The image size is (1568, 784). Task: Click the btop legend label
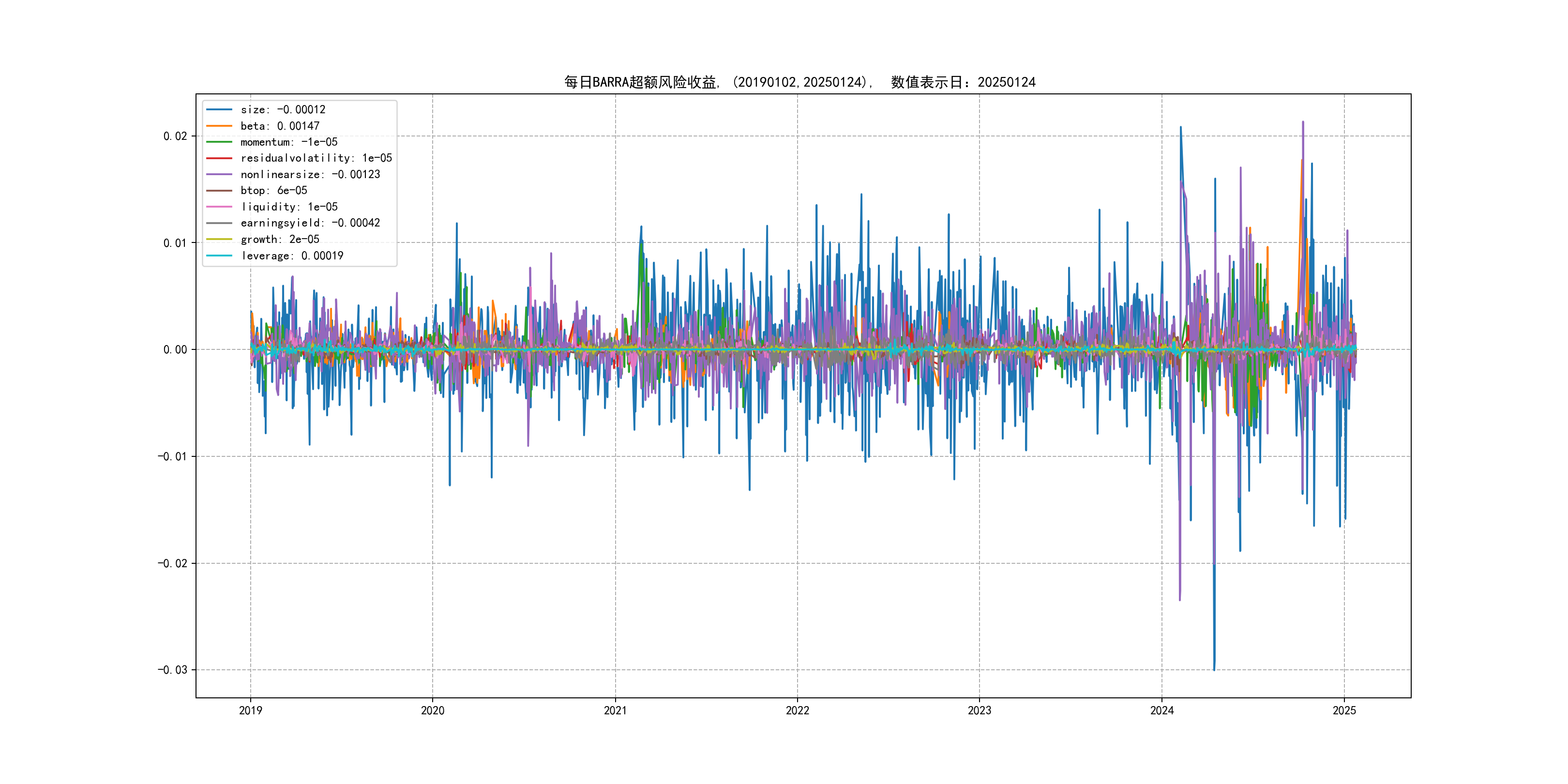[x=273, y=191]
